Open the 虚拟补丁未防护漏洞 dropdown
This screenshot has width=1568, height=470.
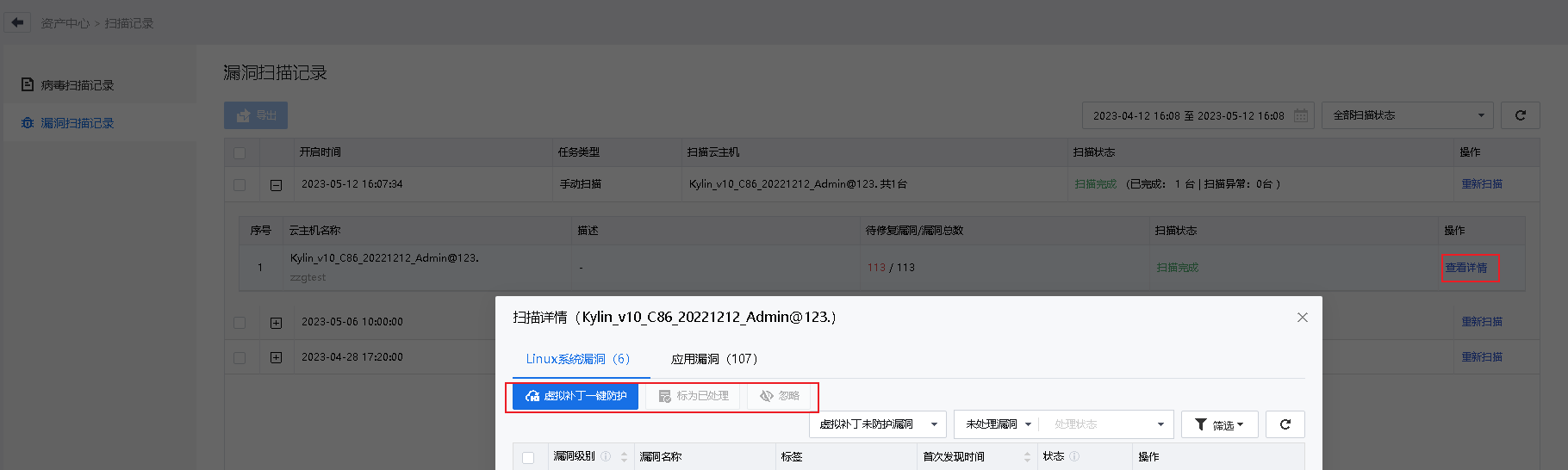(878, 424)
